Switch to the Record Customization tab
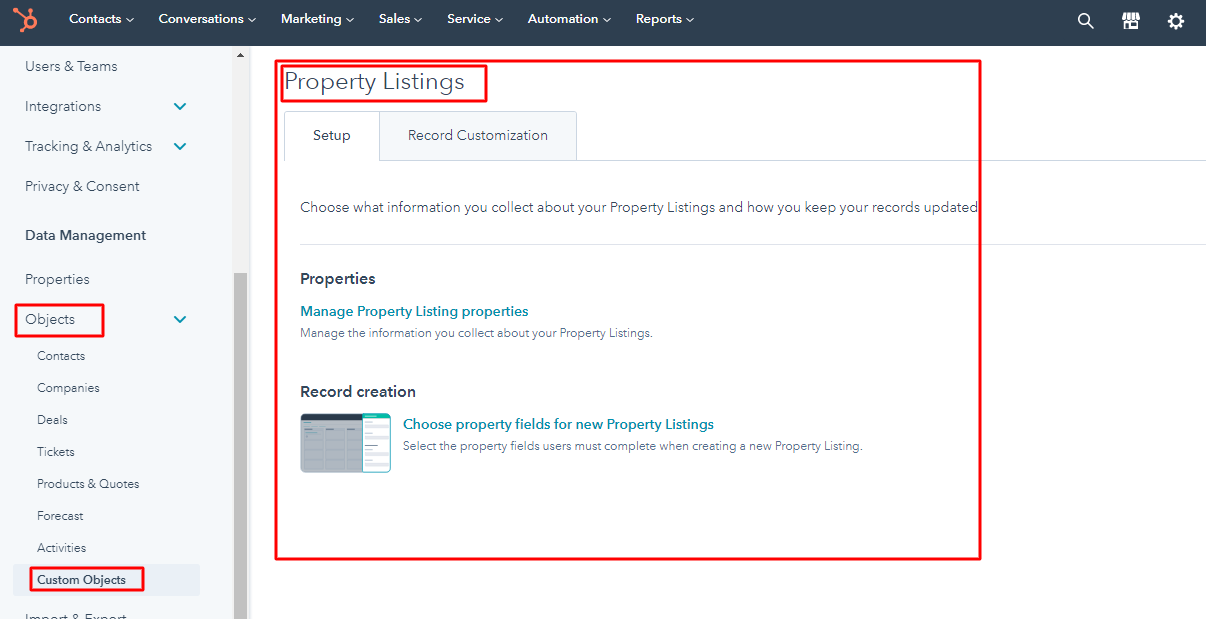Screen dimensions: 1206x619 pos(478,135)
